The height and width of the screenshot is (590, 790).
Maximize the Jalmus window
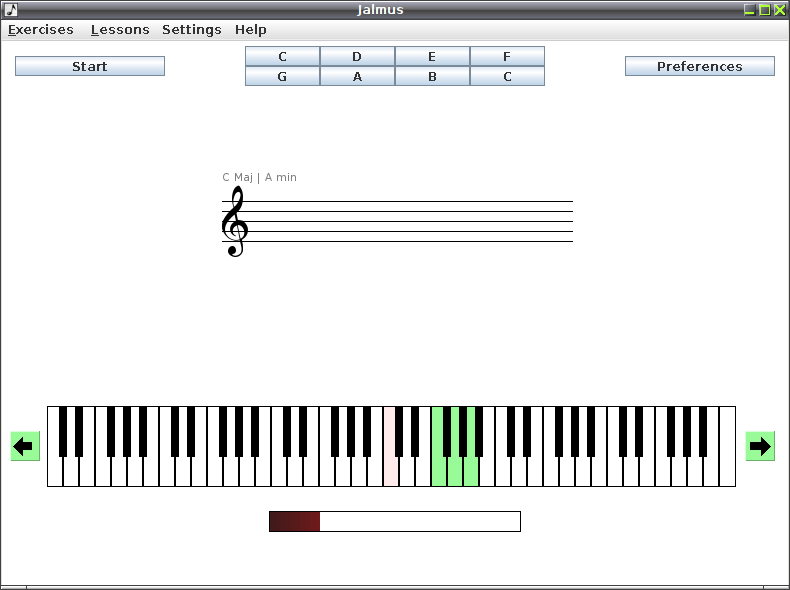(x=764, y=10)
